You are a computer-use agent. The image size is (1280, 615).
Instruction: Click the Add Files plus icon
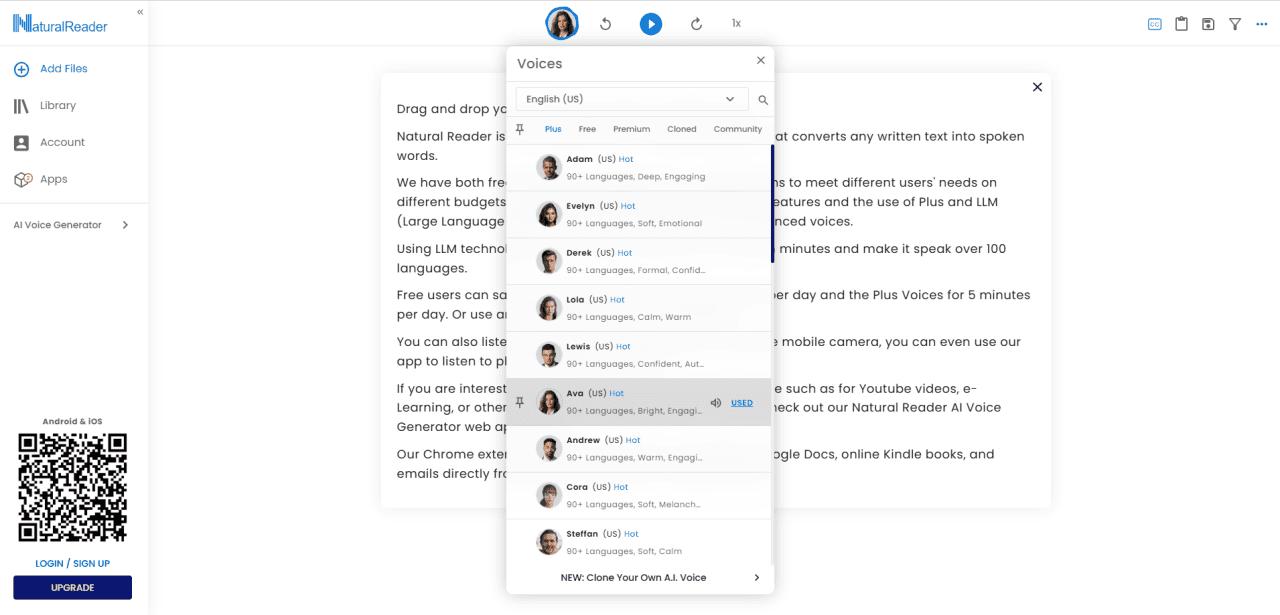[21, 69]
